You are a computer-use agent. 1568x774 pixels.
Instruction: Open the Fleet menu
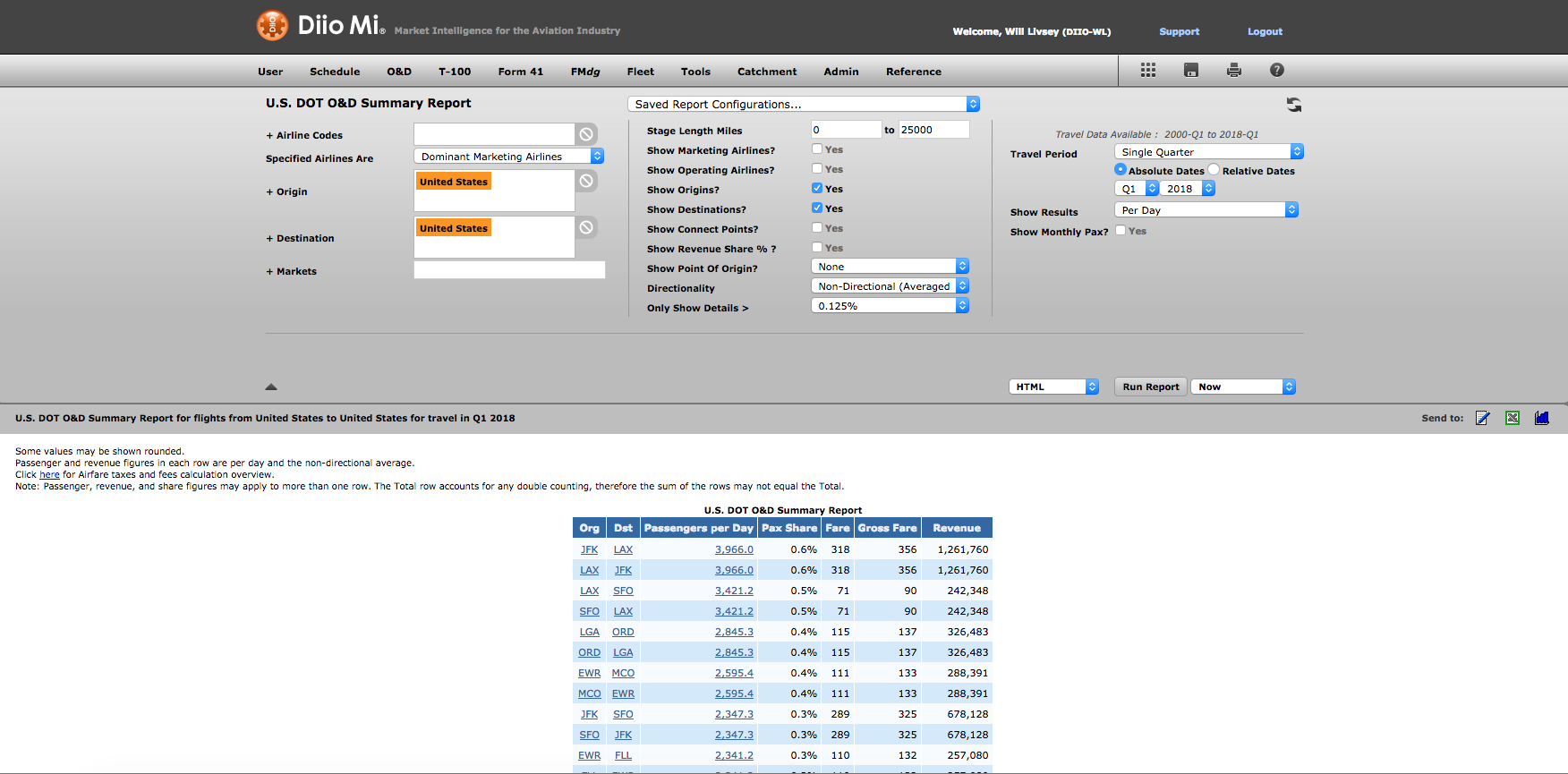pos(640,72)
